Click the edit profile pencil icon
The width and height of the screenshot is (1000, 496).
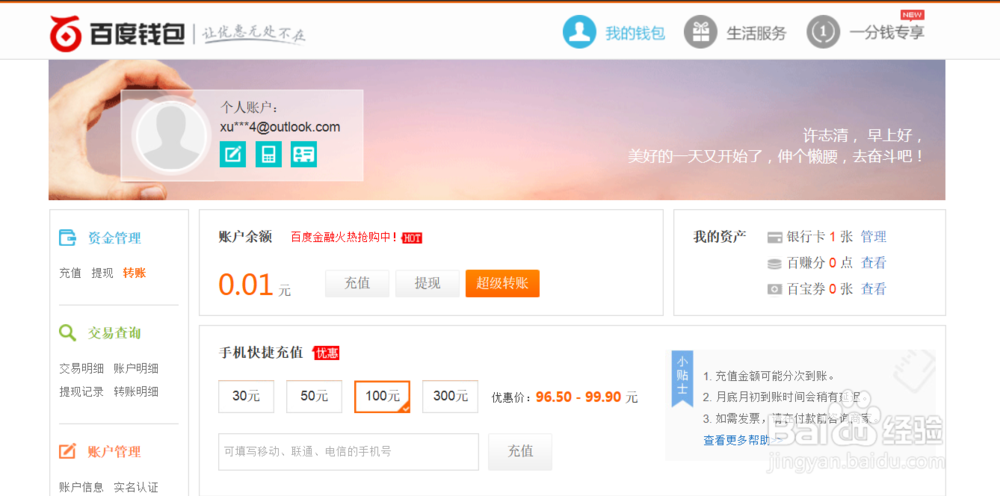[x=232, y=154]
